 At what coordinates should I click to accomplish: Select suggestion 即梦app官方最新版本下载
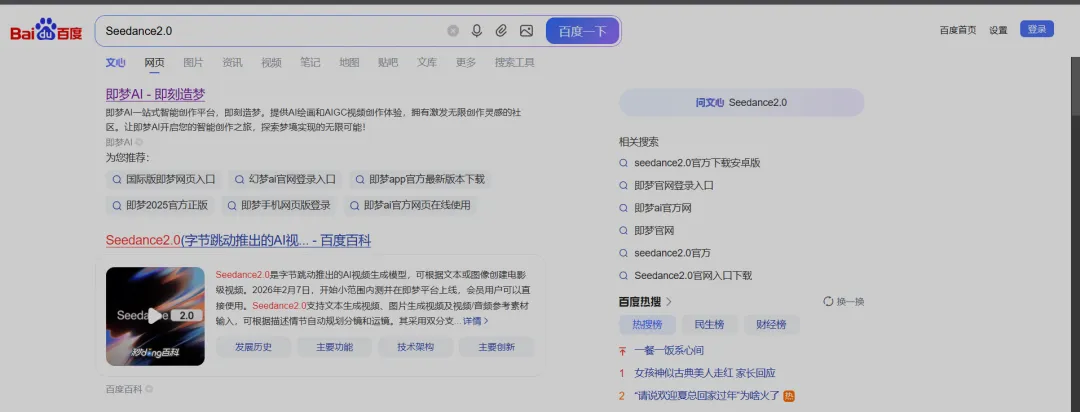click(420, 179)
